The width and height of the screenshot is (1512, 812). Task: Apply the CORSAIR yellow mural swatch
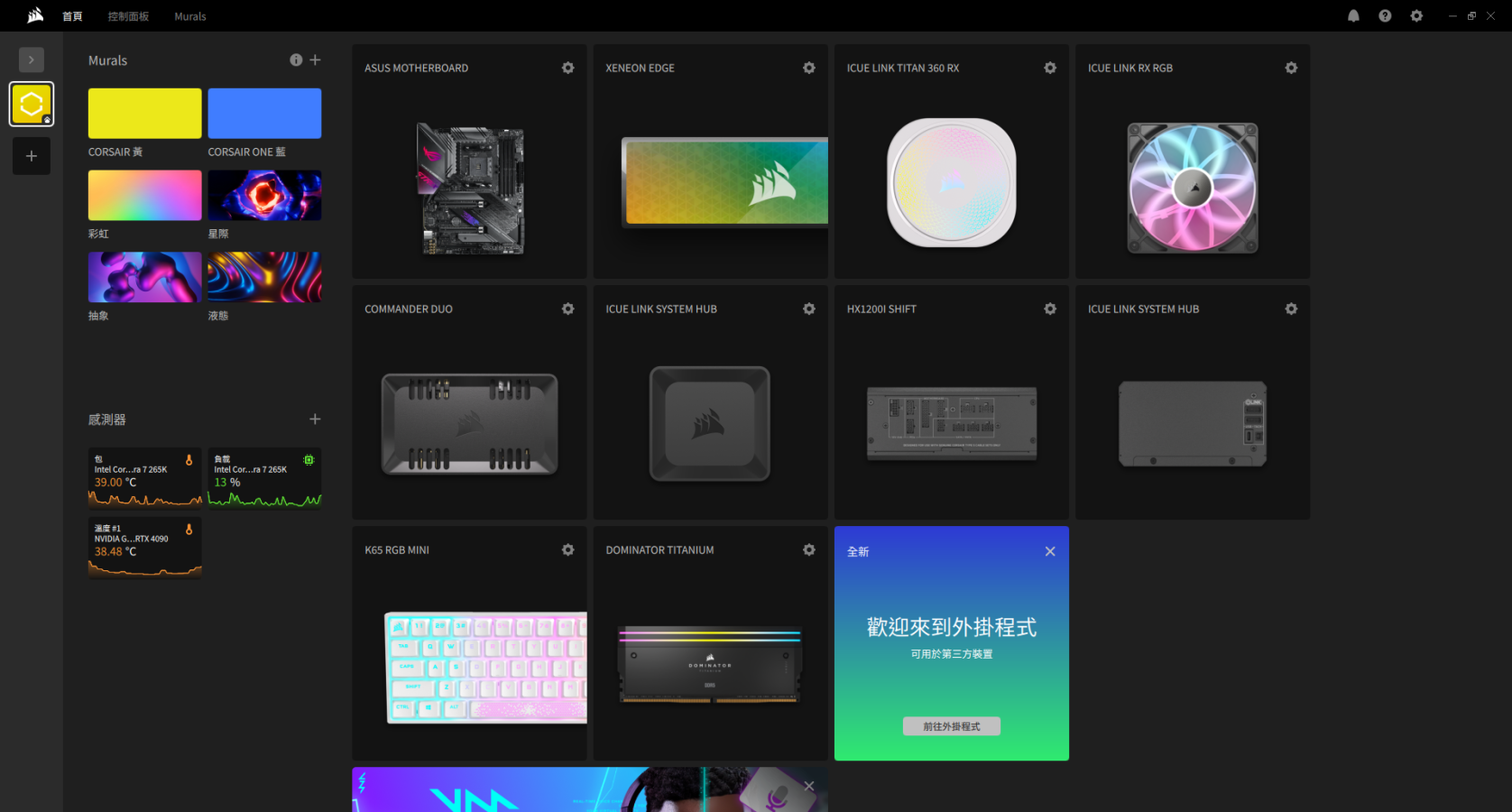click(x=144, y=113)
